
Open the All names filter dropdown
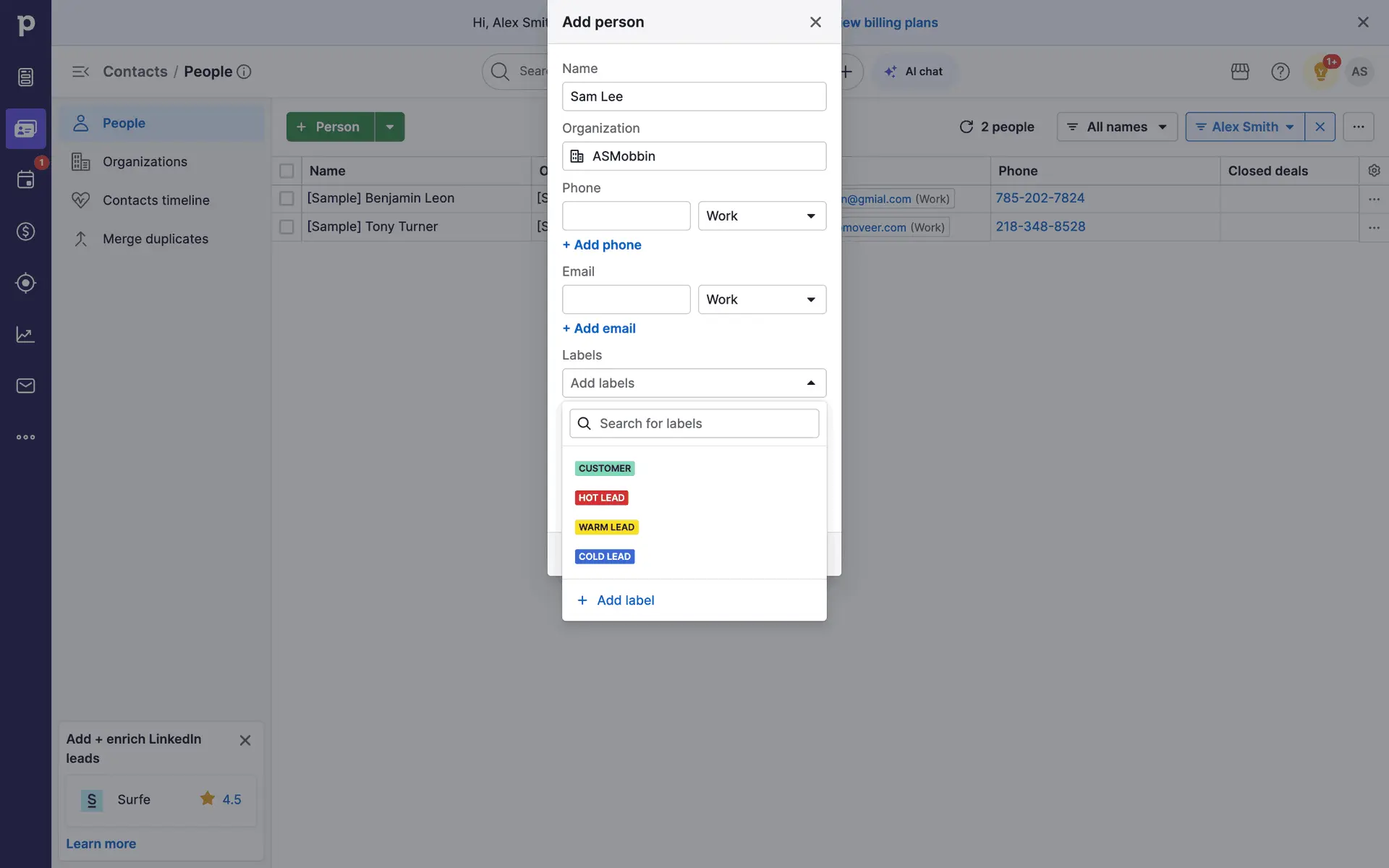click(x=1117, y=127)
